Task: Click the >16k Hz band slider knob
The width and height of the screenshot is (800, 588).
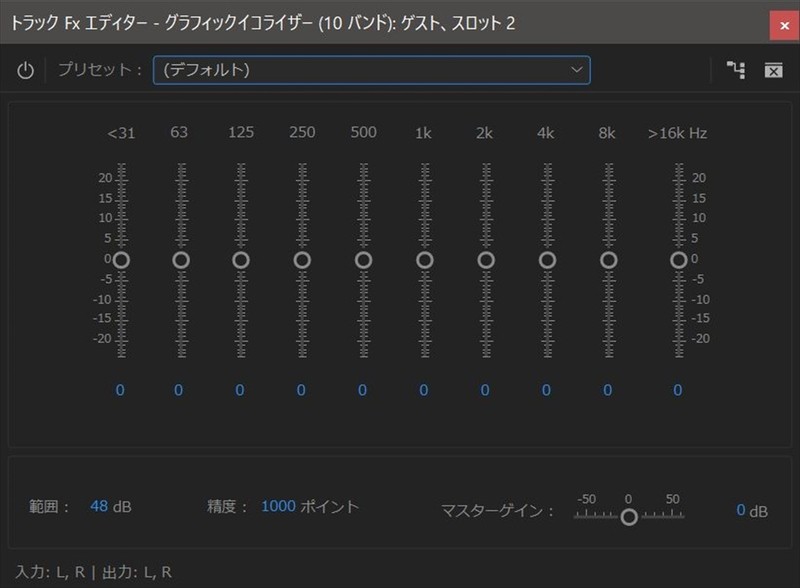Action: pyautogui.click(x=679, y=260)
